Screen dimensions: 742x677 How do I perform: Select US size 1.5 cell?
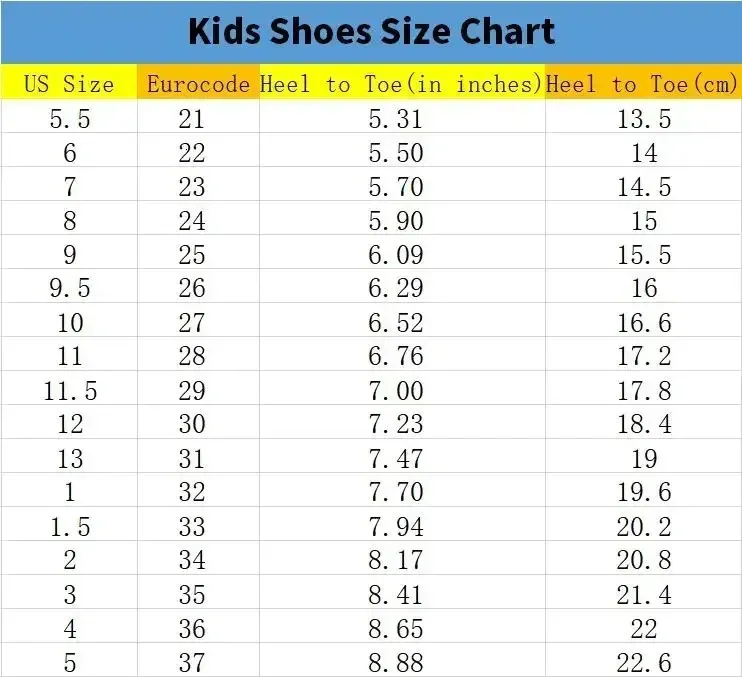[x=69, y=527]
